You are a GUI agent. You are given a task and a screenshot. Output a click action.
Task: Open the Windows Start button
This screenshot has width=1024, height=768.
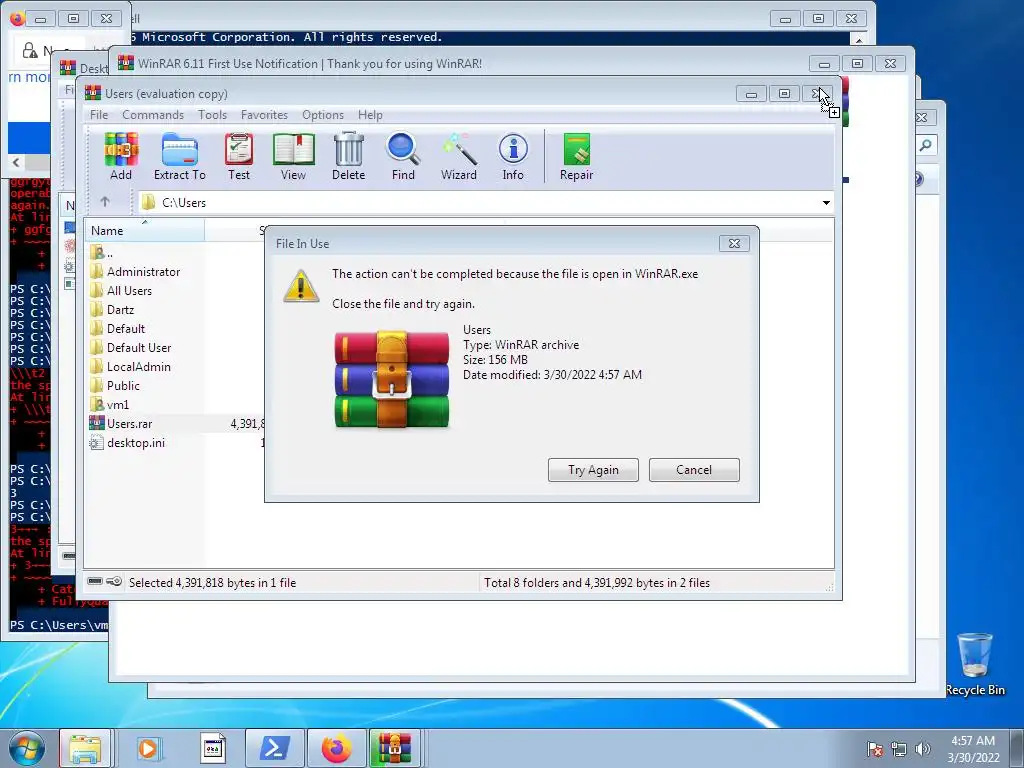pos(26,748)
